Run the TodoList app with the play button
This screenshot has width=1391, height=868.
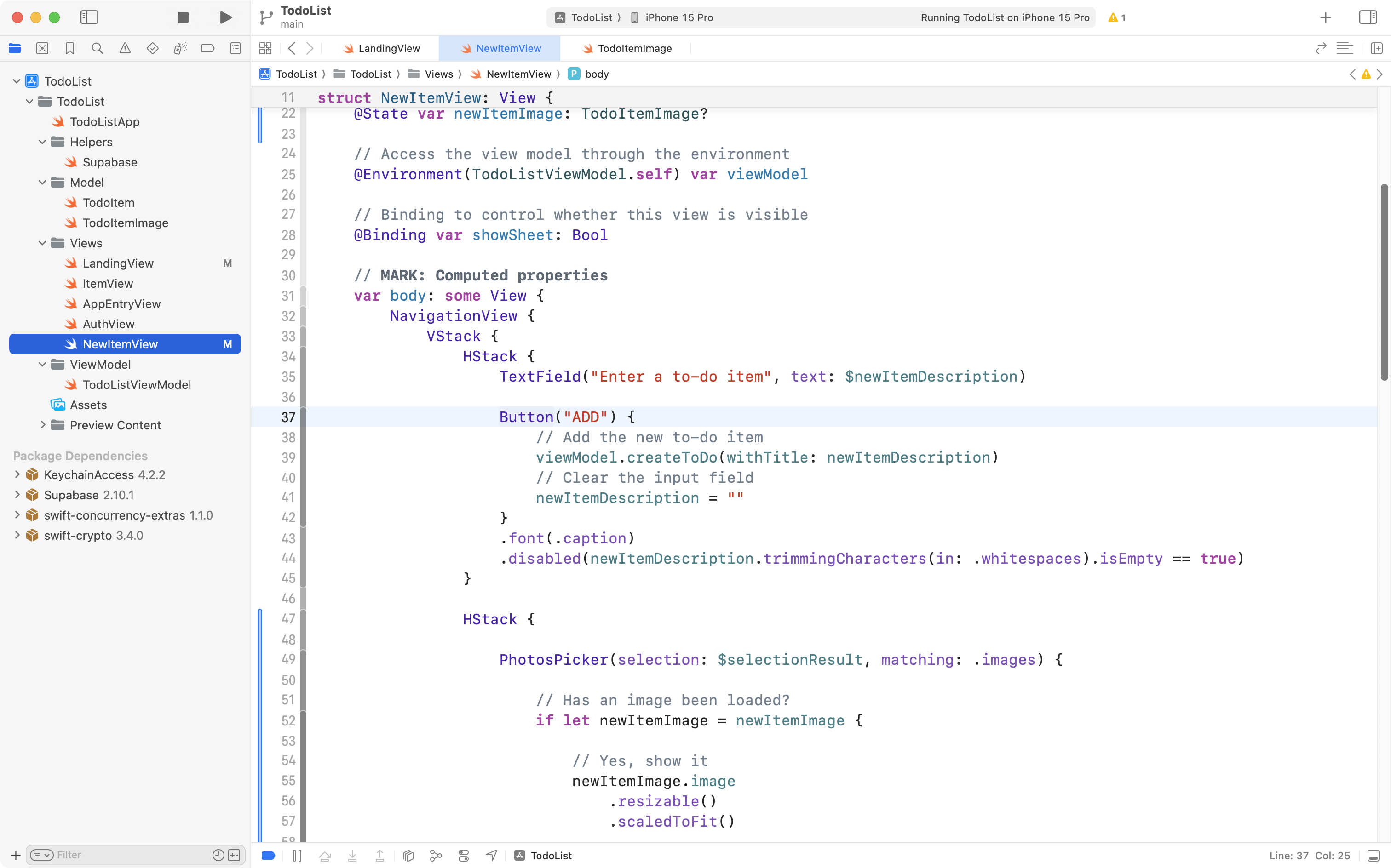225,17
